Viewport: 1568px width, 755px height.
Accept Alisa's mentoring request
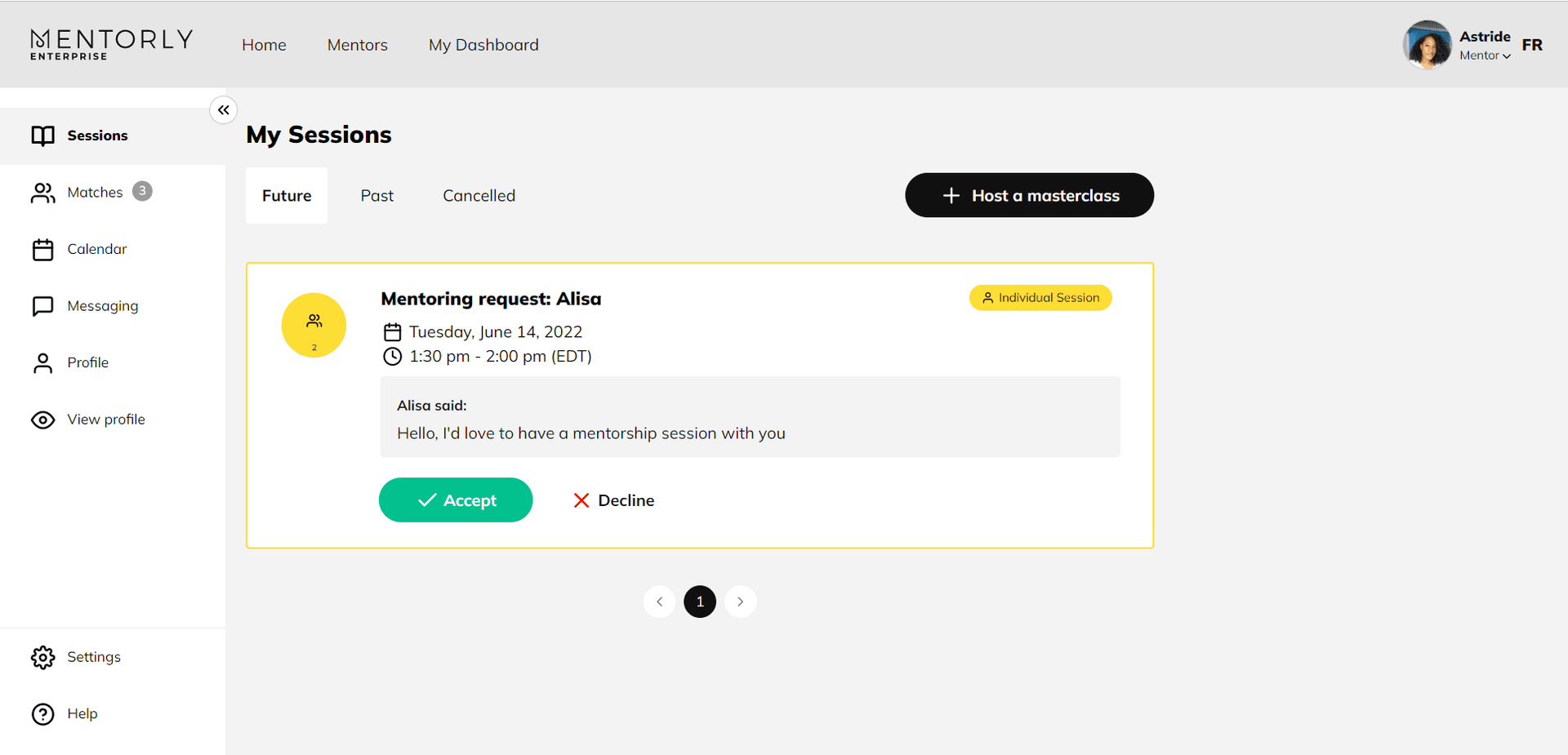pyautogui.click(x=456, y=500)
